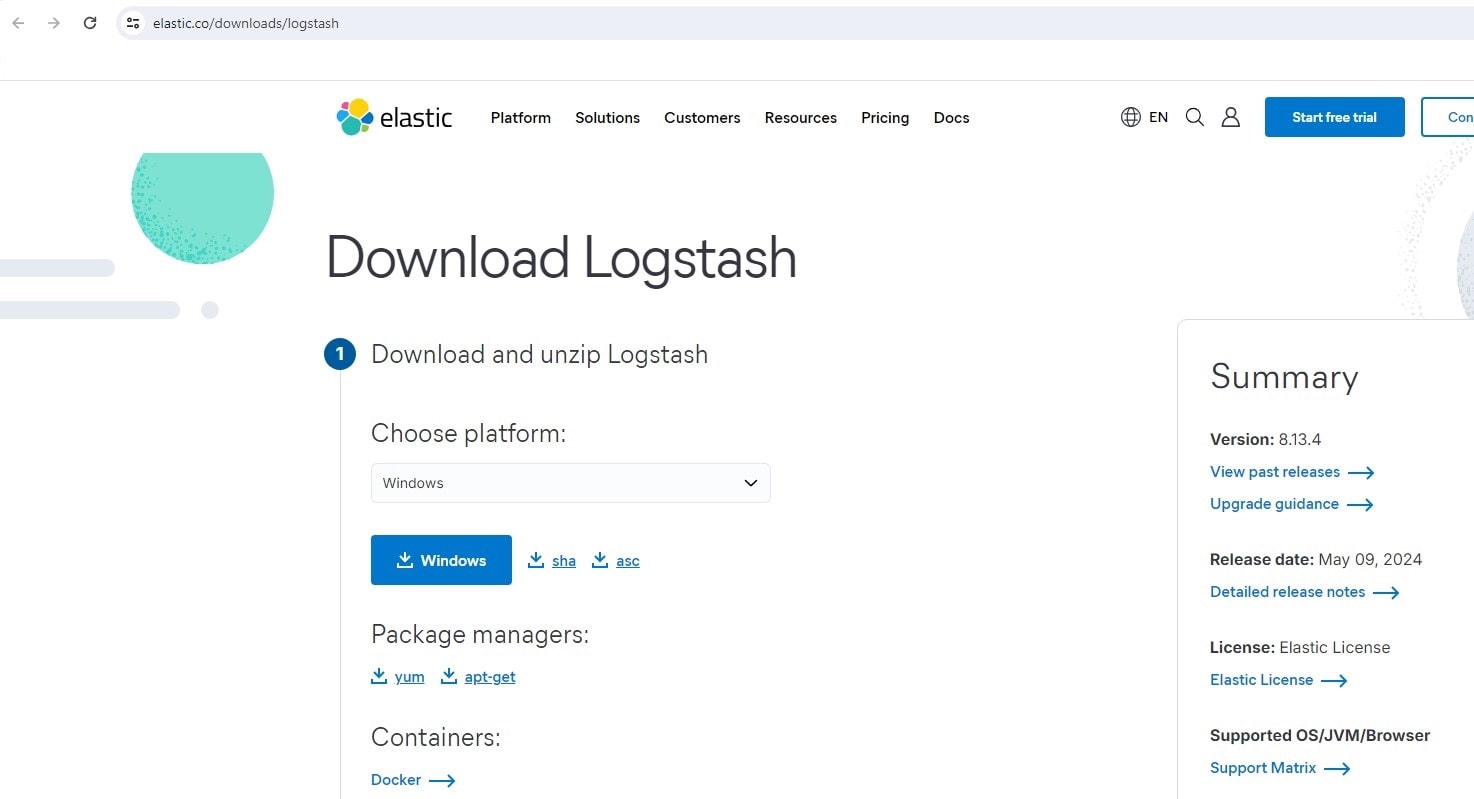
Task: Download Logstash with the Windows button
Action: coord(441,560)
